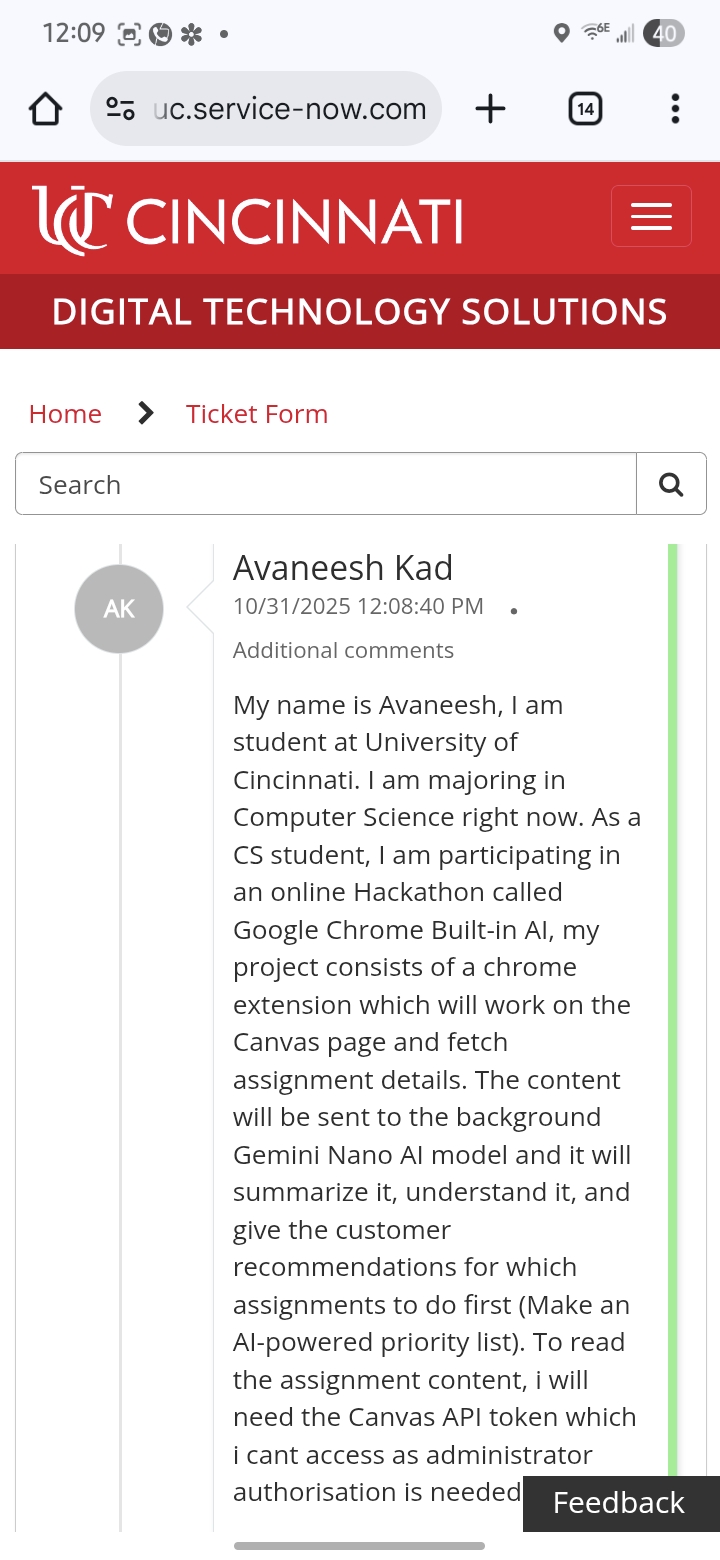
Task: Tap the browser home icon
Action: [x=46, y=109]
